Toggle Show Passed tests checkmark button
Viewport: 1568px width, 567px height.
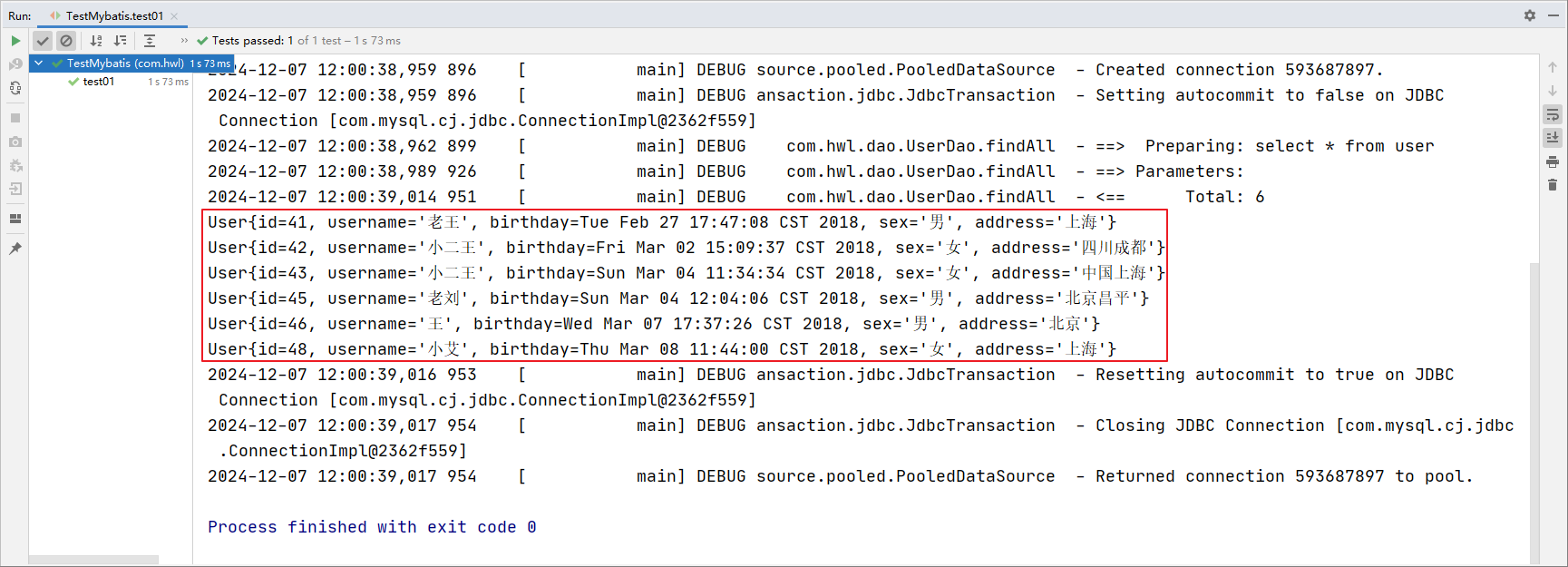[x=43, y=41]
